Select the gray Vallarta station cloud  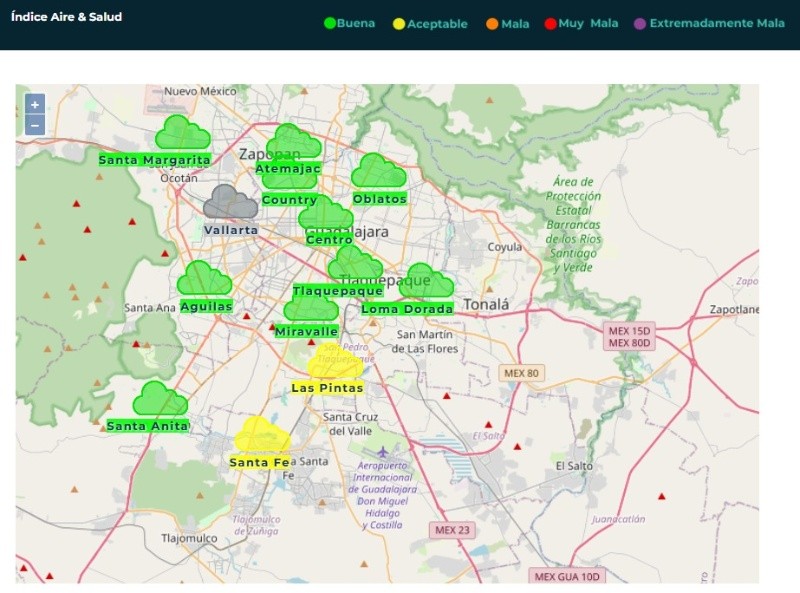click(x=231, y=202)
